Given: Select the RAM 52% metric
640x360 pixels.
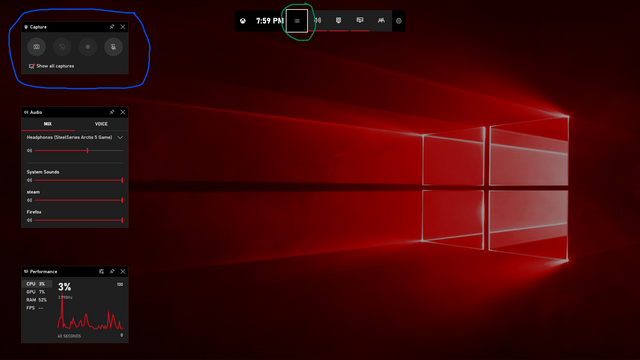Looking at the screenshot, I should pyautogui.click(x=37, y=300).
